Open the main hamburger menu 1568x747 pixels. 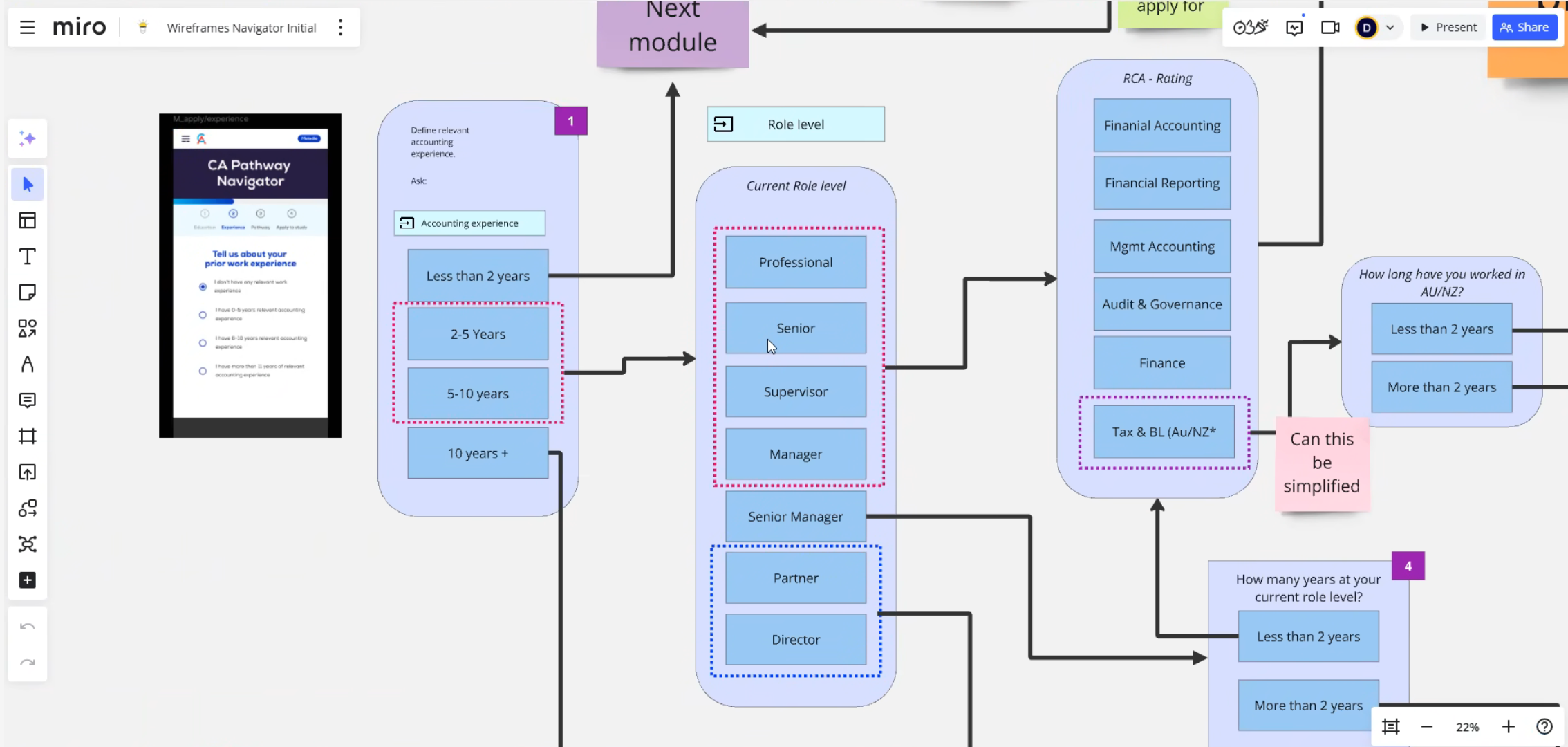[27, 28]
